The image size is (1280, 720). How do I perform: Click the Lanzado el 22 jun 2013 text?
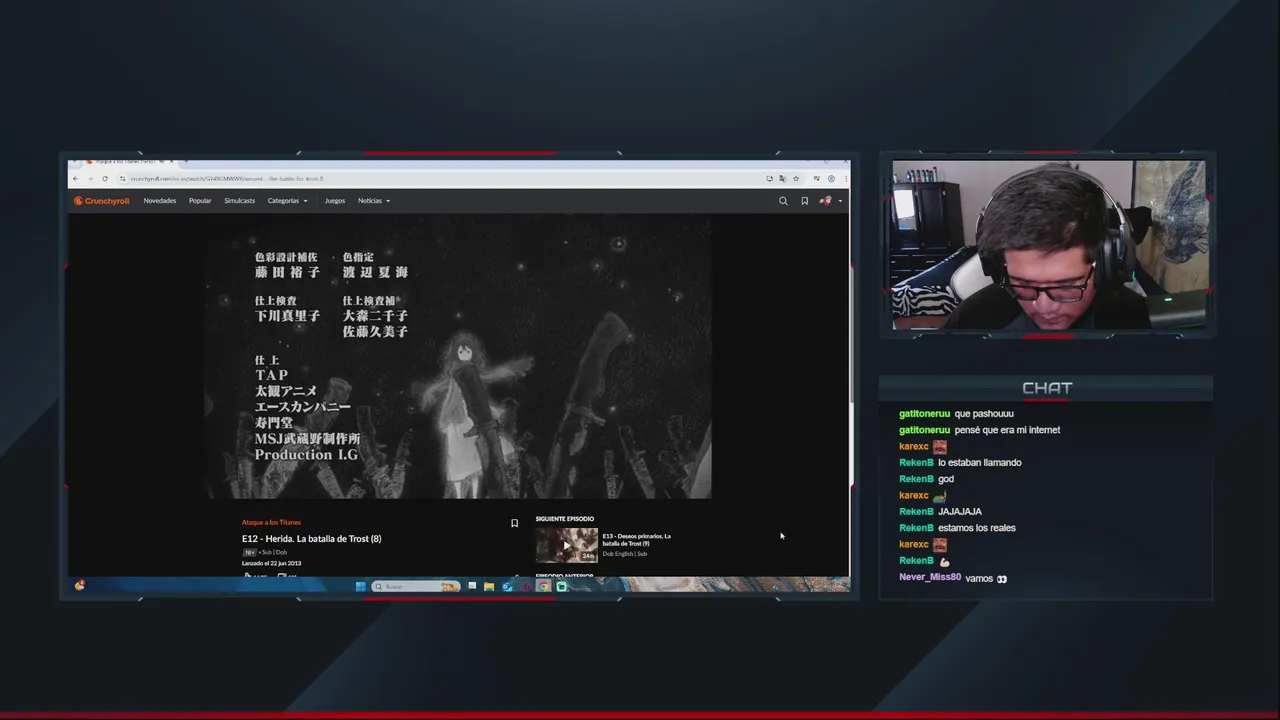pos(271,563)
